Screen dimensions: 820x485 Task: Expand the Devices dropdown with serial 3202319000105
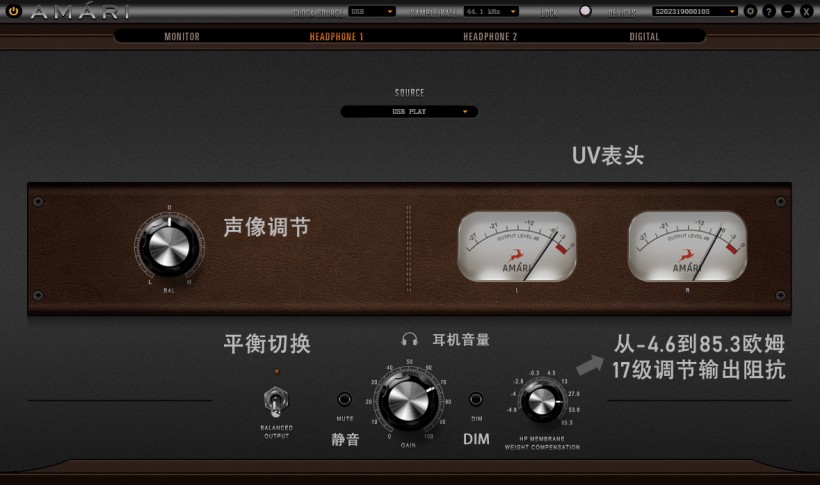click(x=694, y=12)
